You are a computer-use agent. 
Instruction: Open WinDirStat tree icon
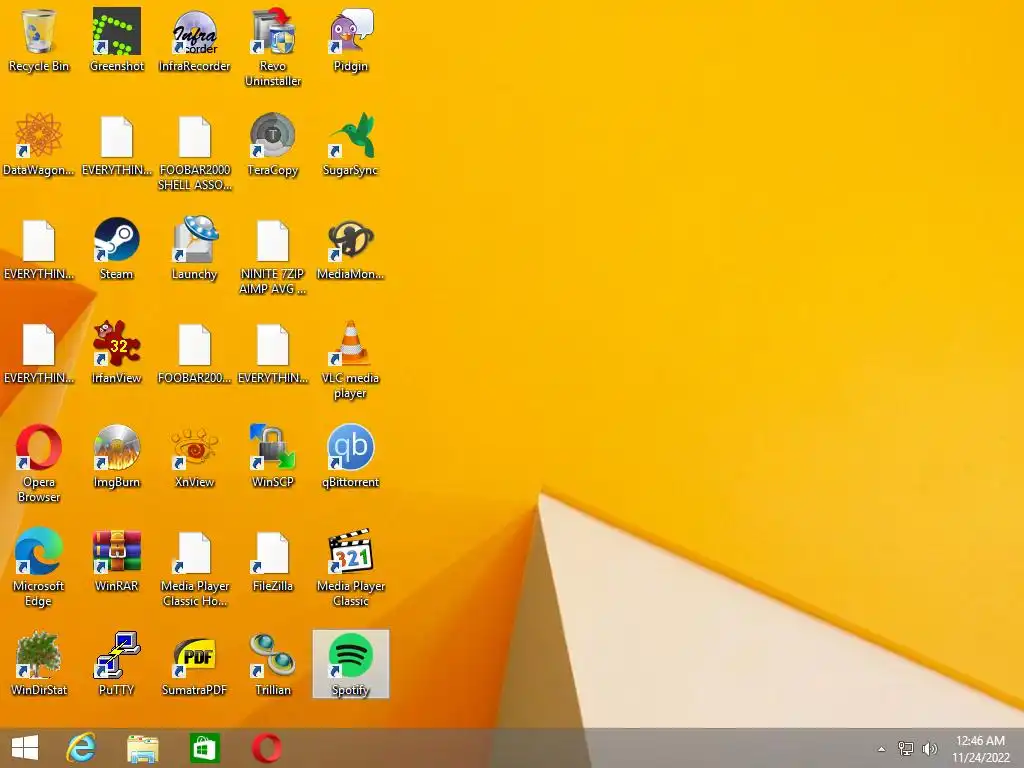[x=39, y=664]
